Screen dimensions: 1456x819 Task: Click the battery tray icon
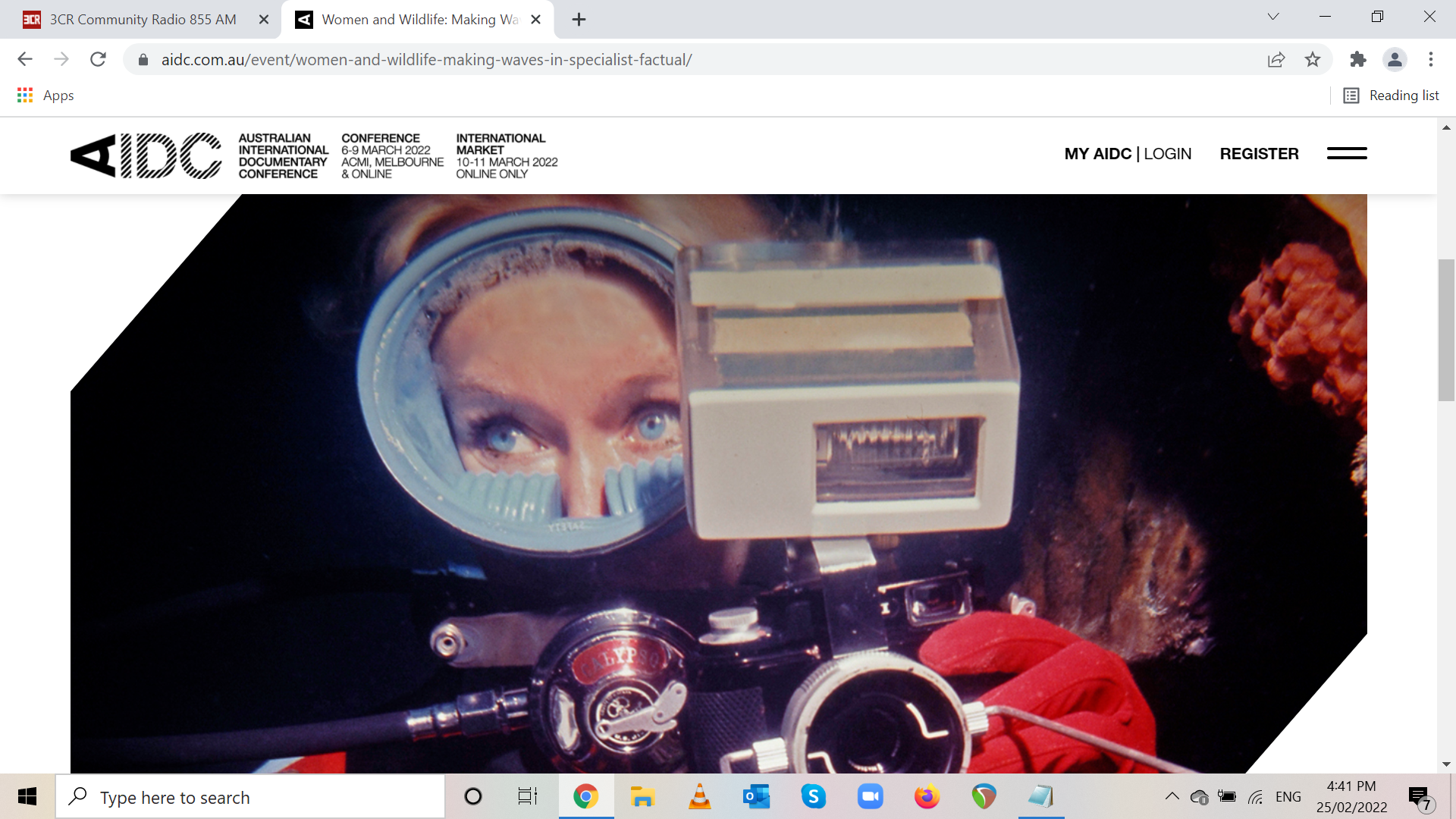tap(1226, 796)
